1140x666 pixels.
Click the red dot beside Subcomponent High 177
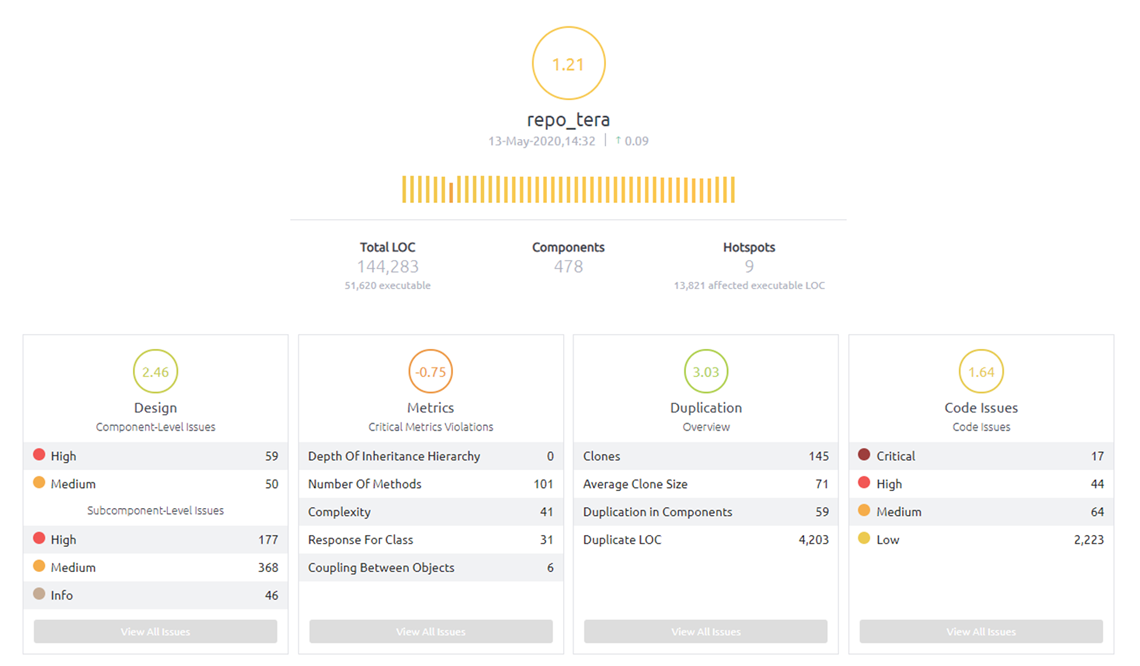39,539
